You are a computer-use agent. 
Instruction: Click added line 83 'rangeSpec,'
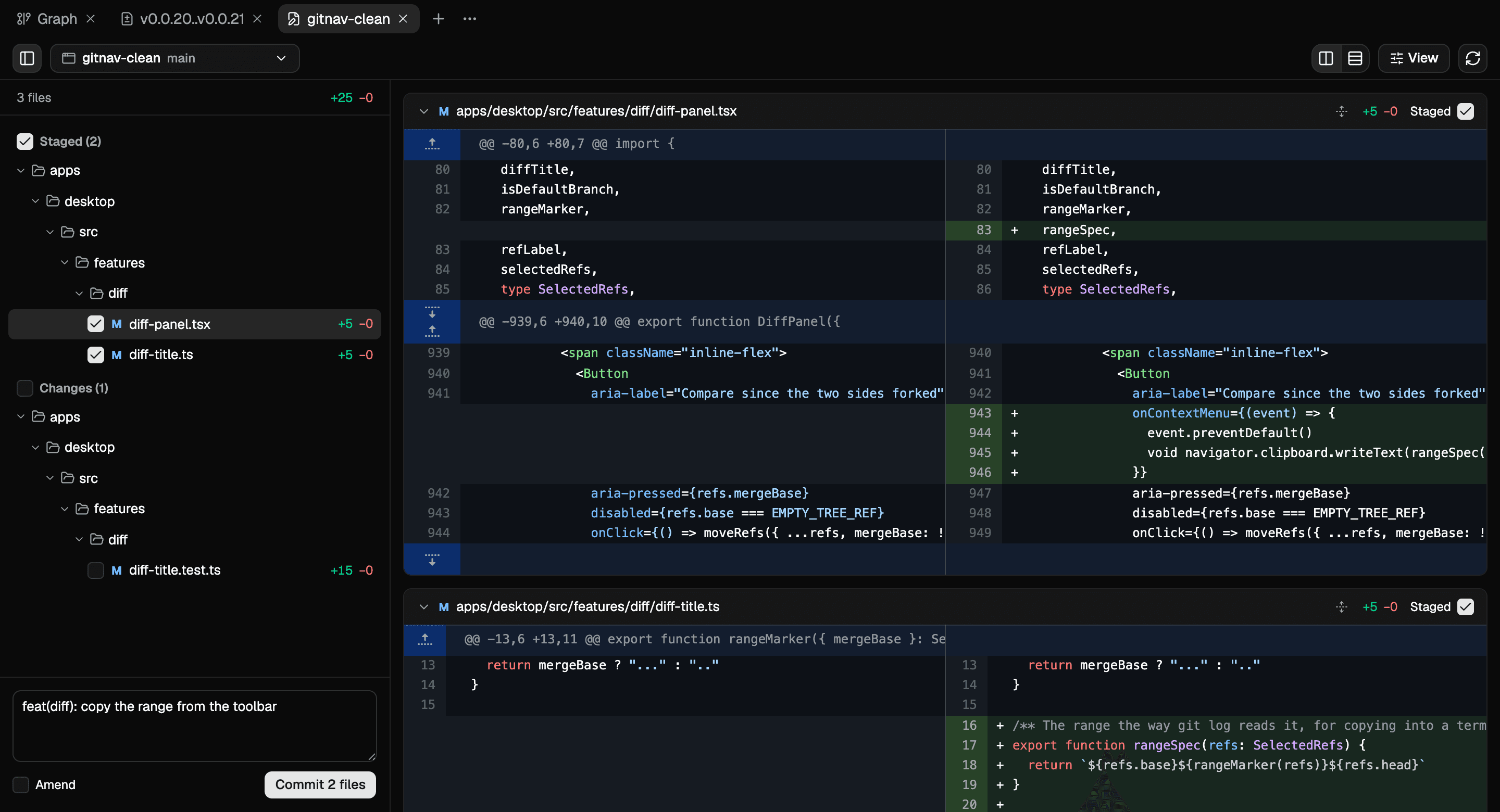[x=1216, y=230]
